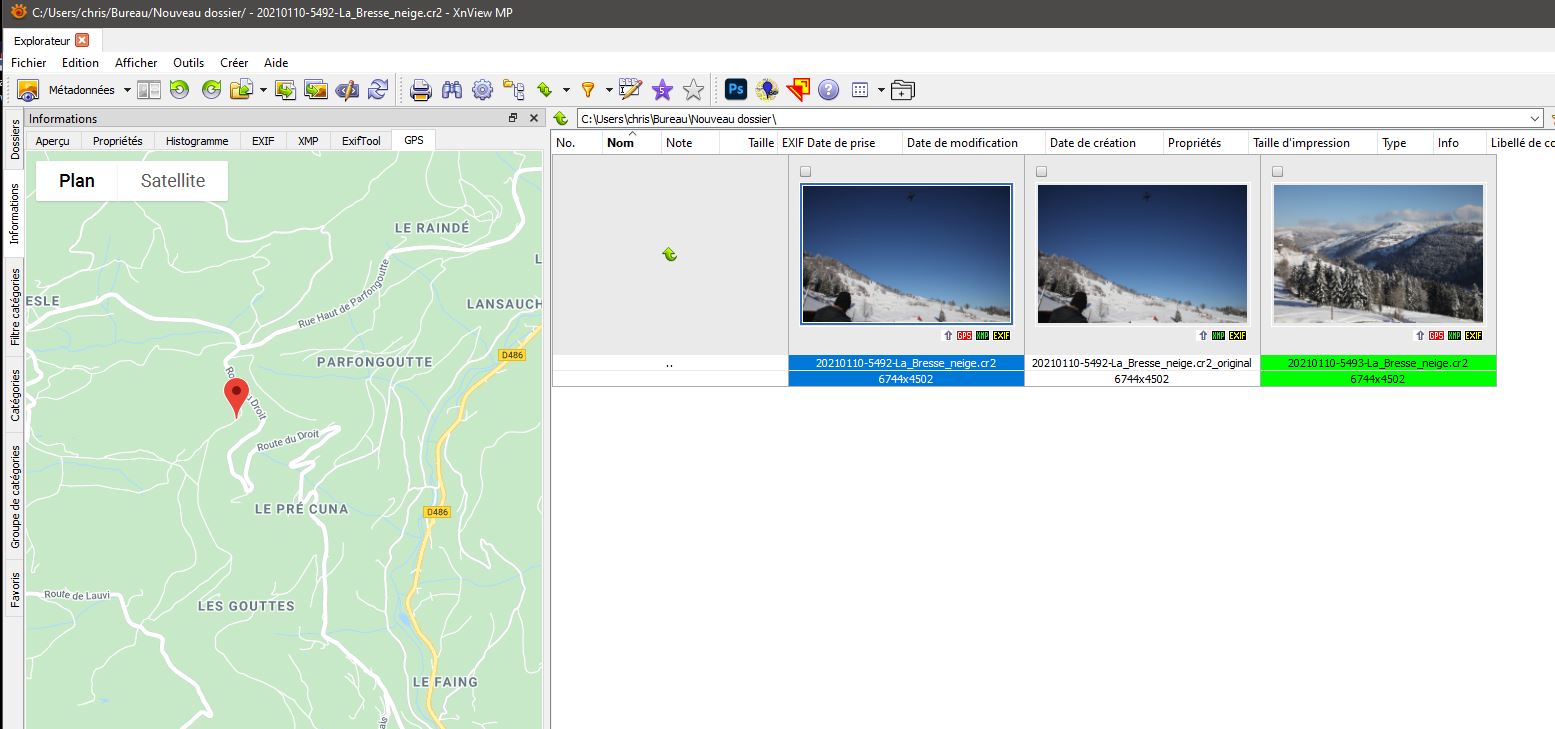Click the purple star rating icon
Screen dimensions: 1555x729
pos(661,90)
